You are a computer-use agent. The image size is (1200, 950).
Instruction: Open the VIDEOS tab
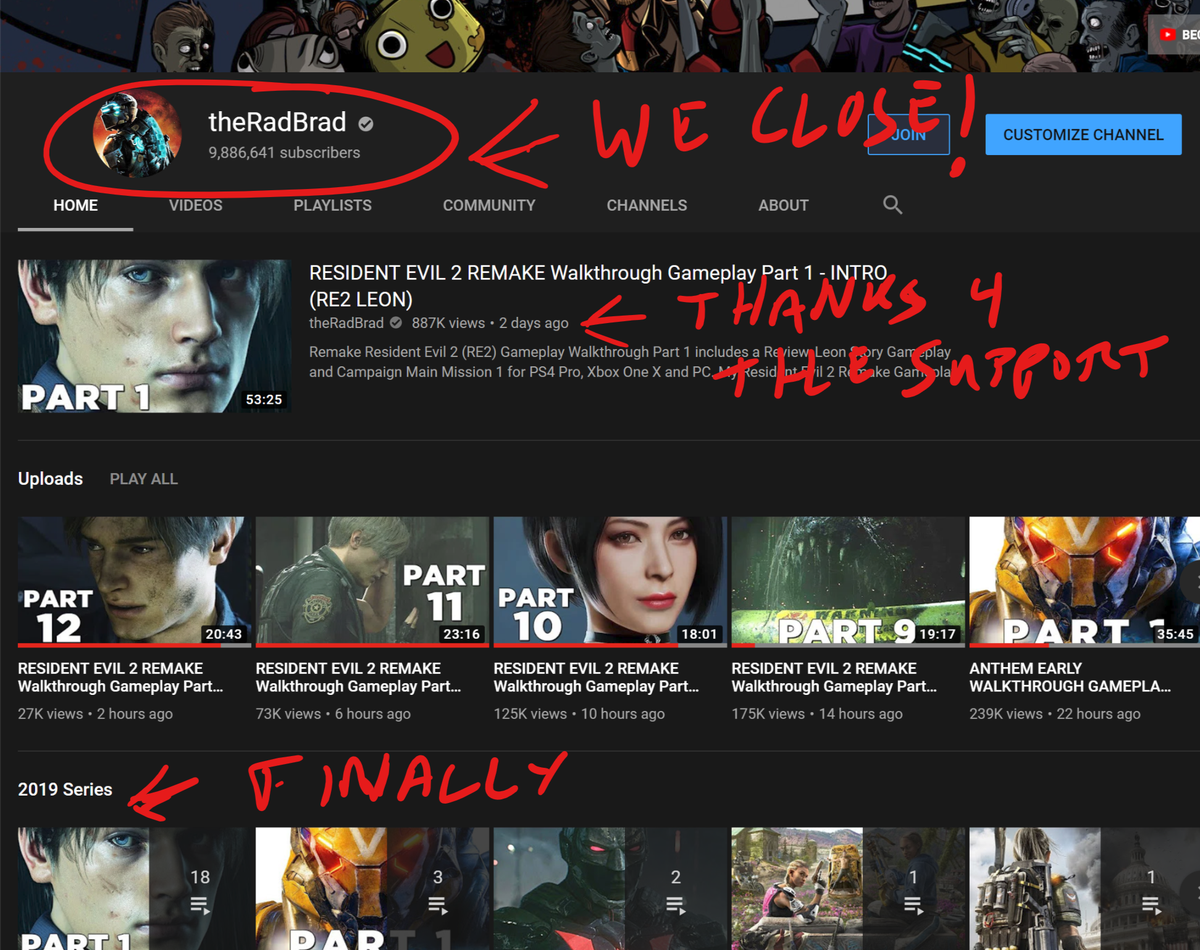(x=196, y=205)
